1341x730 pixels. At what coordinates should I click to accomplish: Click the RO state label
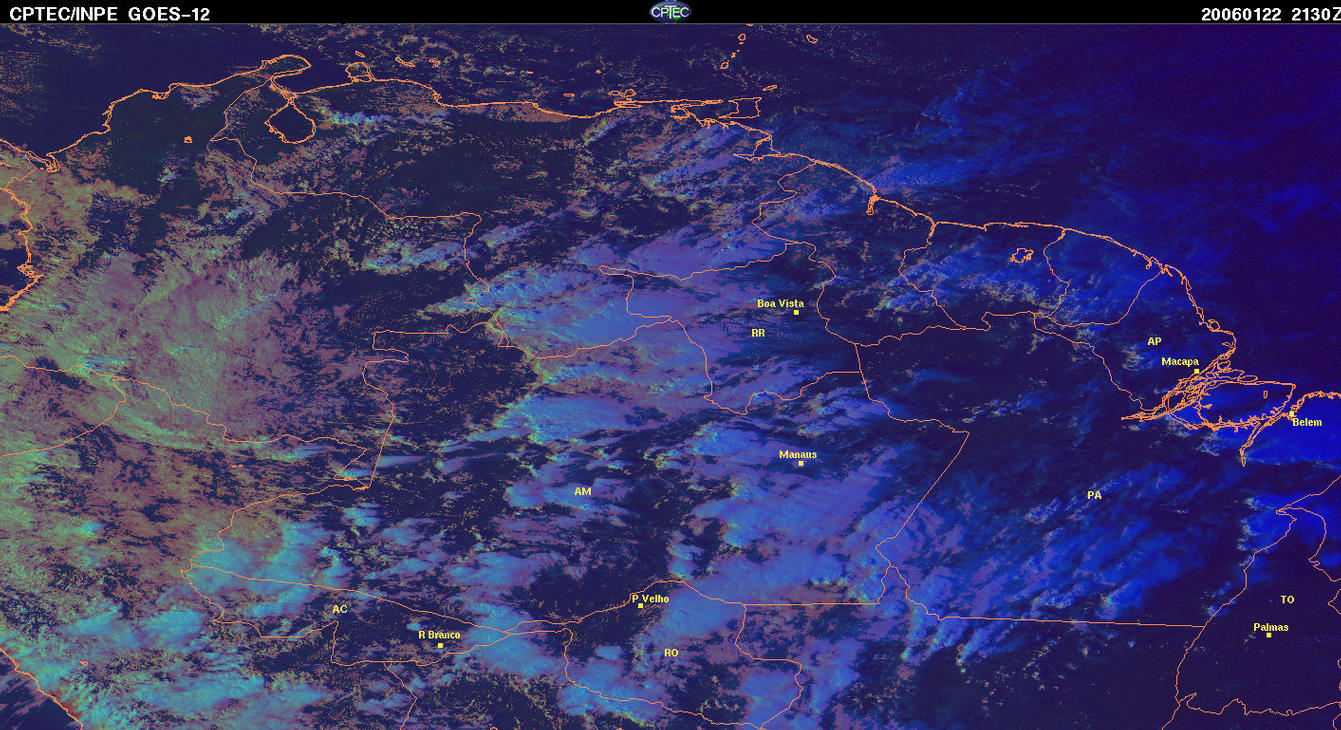tap(671, 652)
